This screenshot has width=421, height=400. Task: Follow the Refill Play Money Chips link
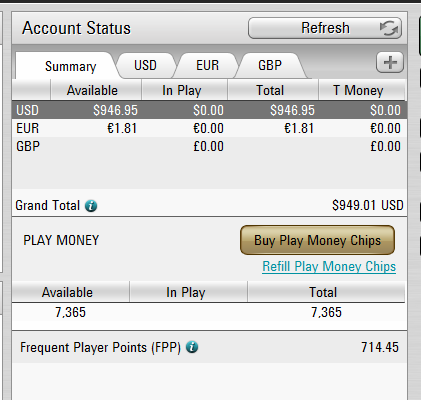[329, 266]
